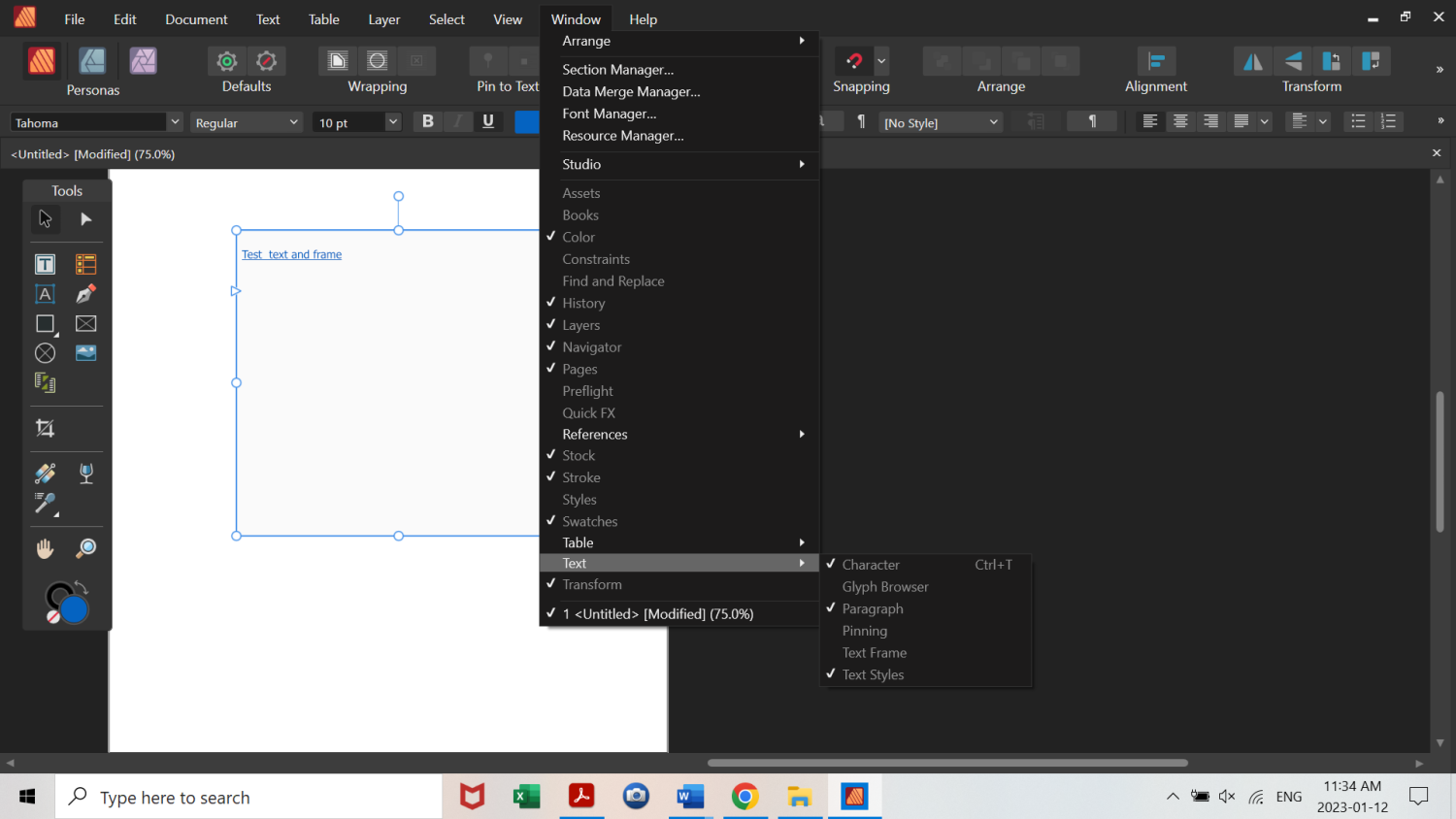Image resolution: width=1456 pixels, height=819 pixels.
Task: Click the Underline formatting button
Action: point(487,121)
